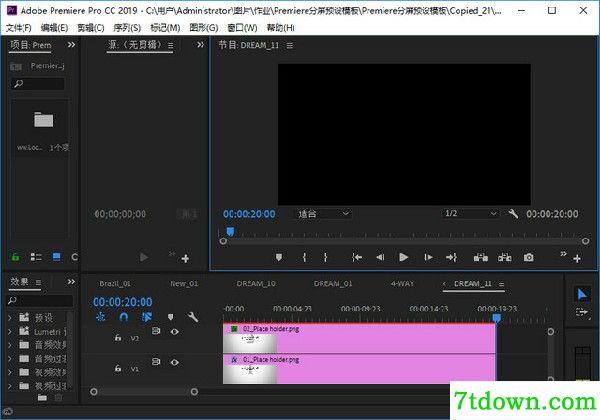The height and width of the screenshot is (420, 600).
Task: Open the 序列(S) menu
Action: click(x=127, y=28)
